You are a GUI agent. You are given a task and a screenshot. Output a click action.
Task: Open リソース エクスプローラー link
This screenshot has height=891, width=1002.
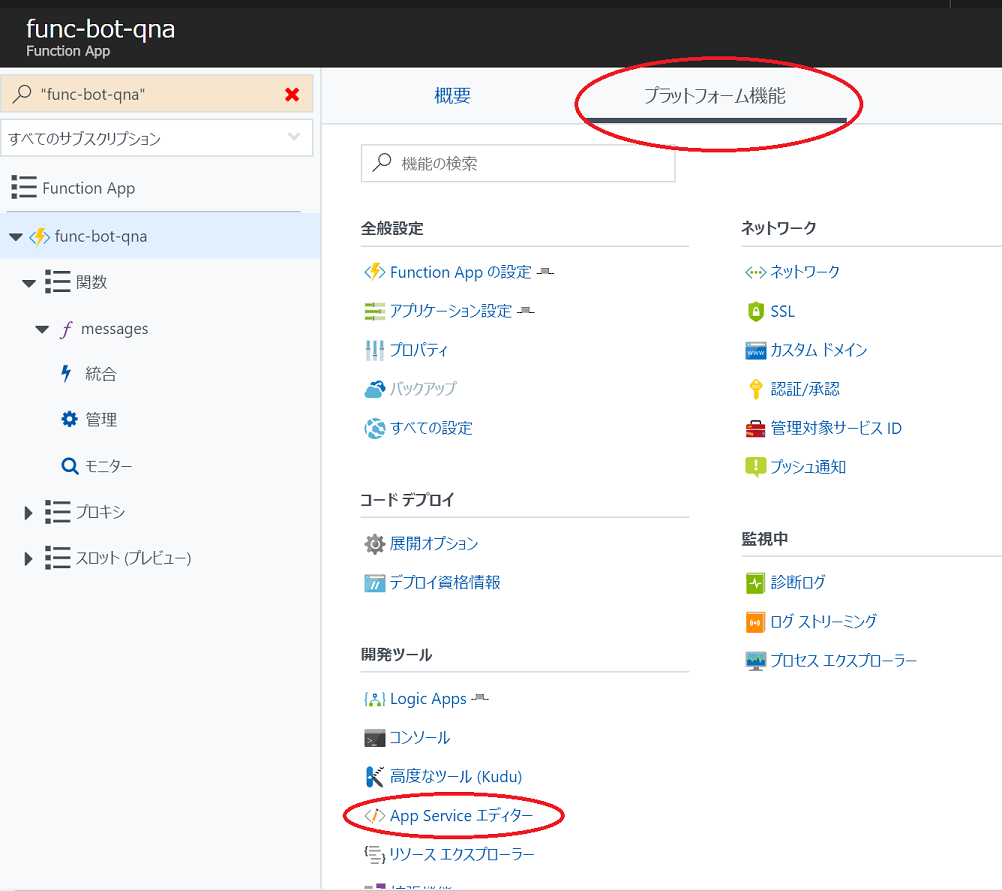click(x=462, y=855)
